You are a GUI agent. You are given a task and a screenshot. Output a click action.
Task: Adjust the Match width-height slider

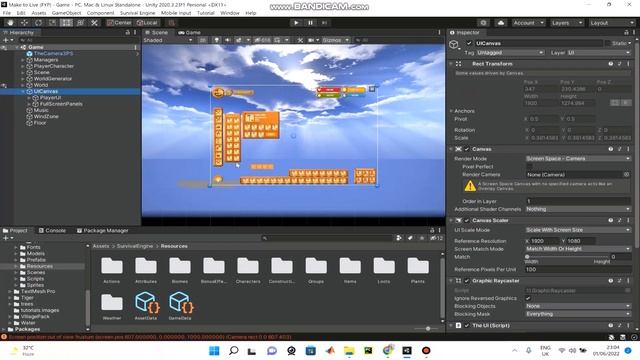click(568, 257)
